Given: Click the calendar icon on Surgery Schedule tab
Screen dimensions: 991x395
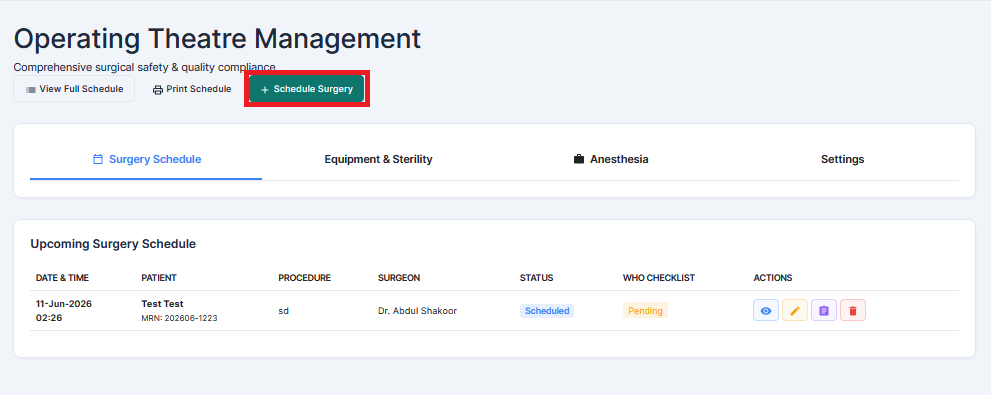Looking at the screenshot, I should pos(98,159).
